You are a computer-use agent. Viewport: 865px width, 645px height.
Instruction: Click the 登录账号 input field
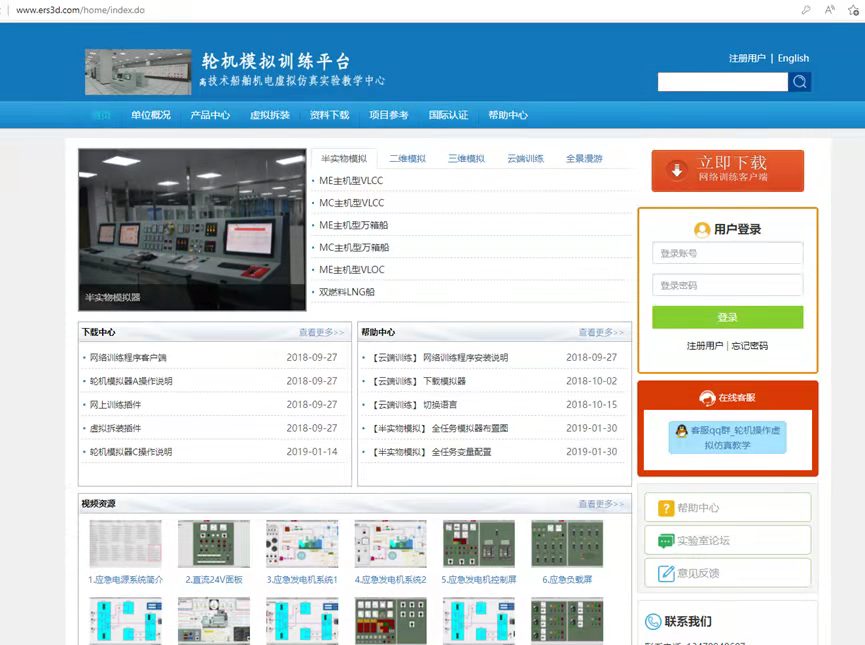727,253
